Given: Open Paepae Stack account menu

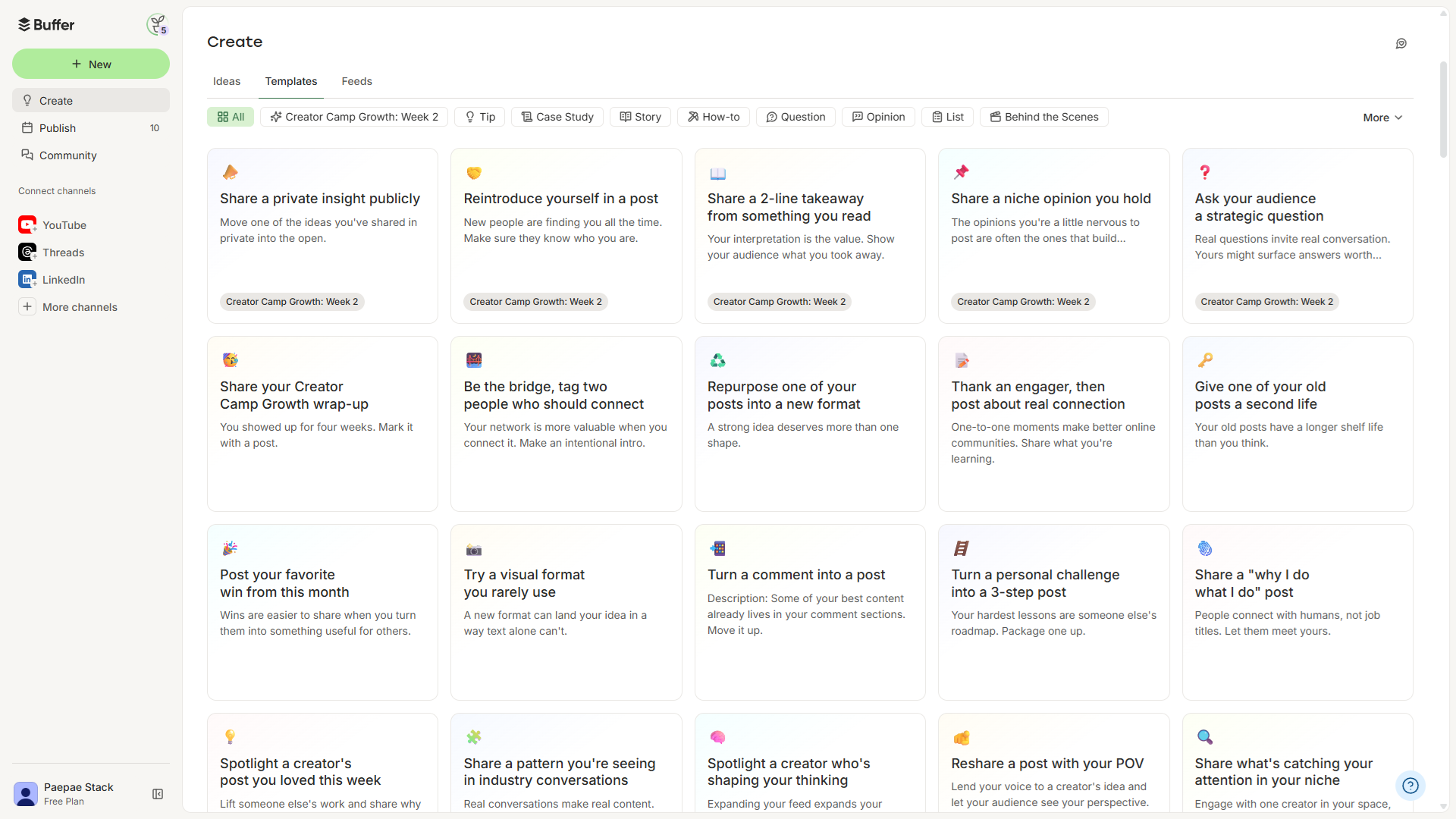Looking at the screenshot, I should (78, 793).
